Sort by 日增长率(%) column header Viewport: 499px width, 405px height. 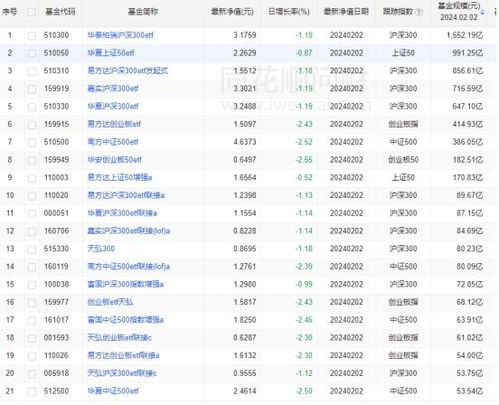point(289,12)
